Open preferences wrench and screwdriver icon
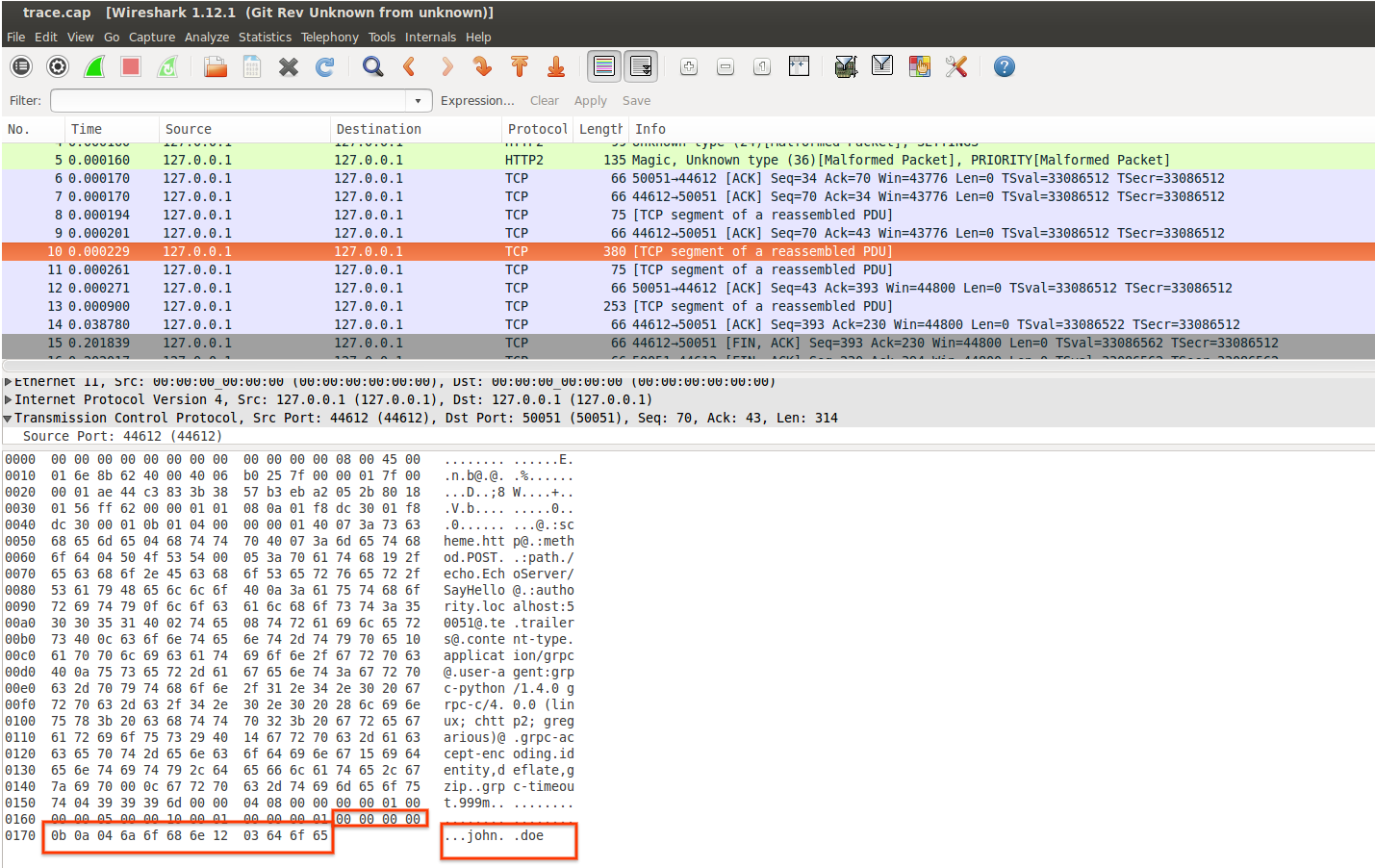1375x868 pixels. 956,66
